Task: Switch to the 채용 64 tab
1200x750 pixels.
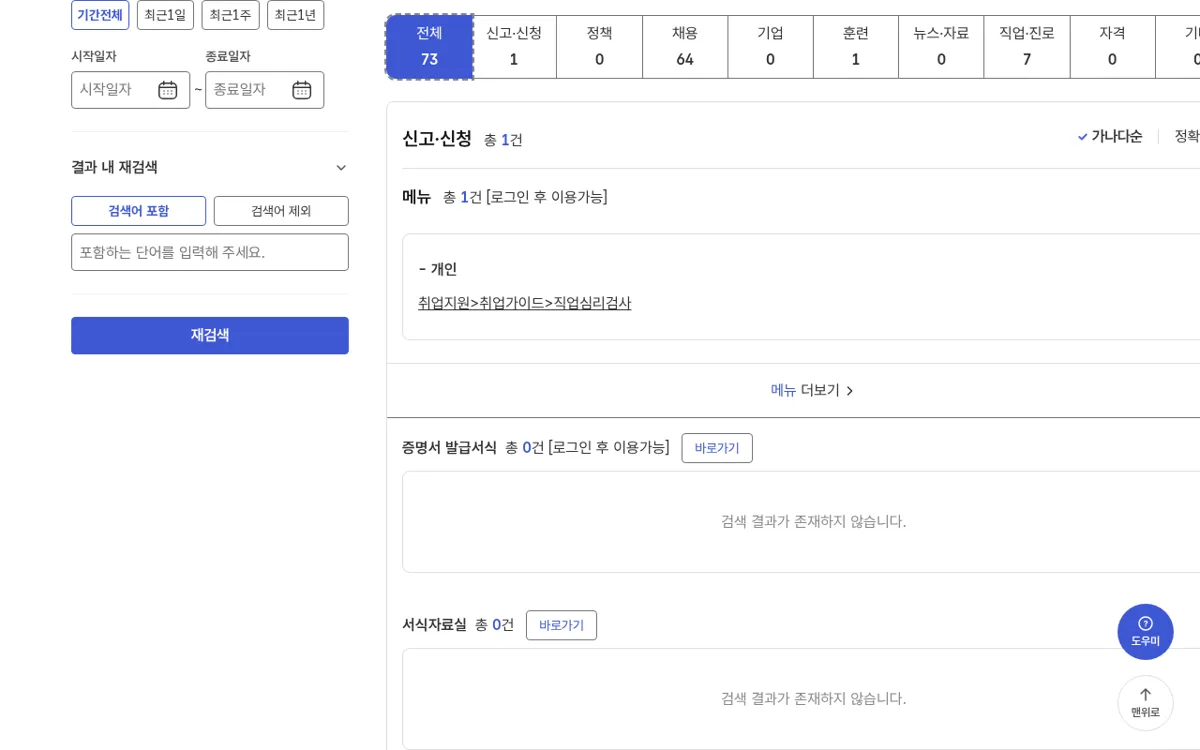Action: click(x=685, y=46)
